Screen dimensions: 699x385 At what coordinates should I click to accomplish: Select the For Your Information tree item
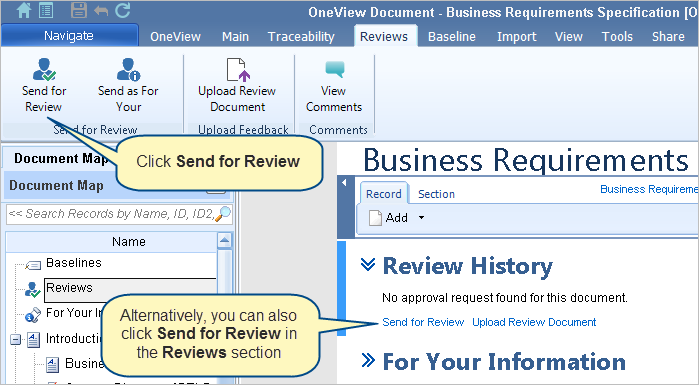[x=74, y=313]
